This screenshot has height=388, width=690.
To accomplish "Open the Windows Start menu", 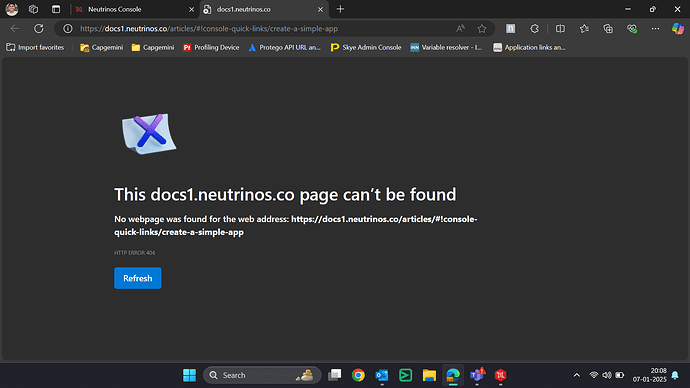I will (x=189, y=375).
